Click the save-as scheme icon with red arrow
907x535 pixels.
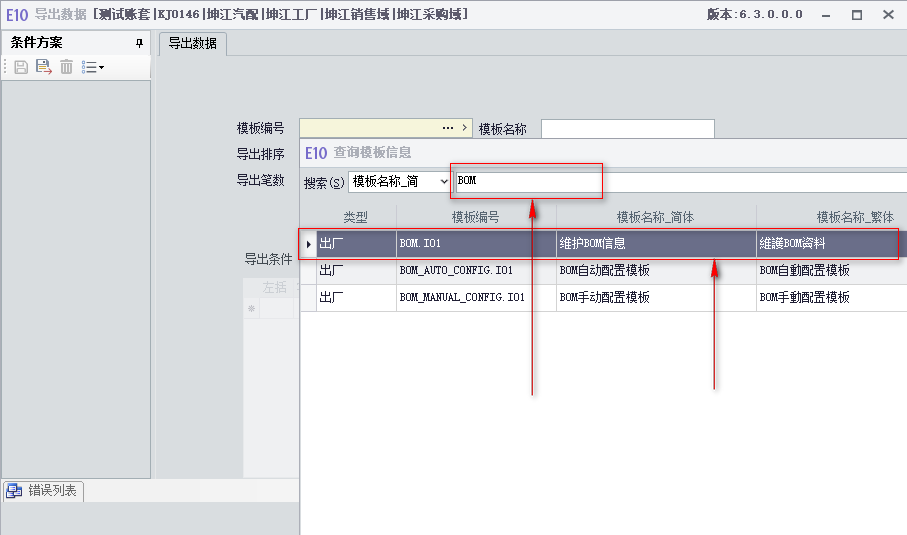pos(43,67)
